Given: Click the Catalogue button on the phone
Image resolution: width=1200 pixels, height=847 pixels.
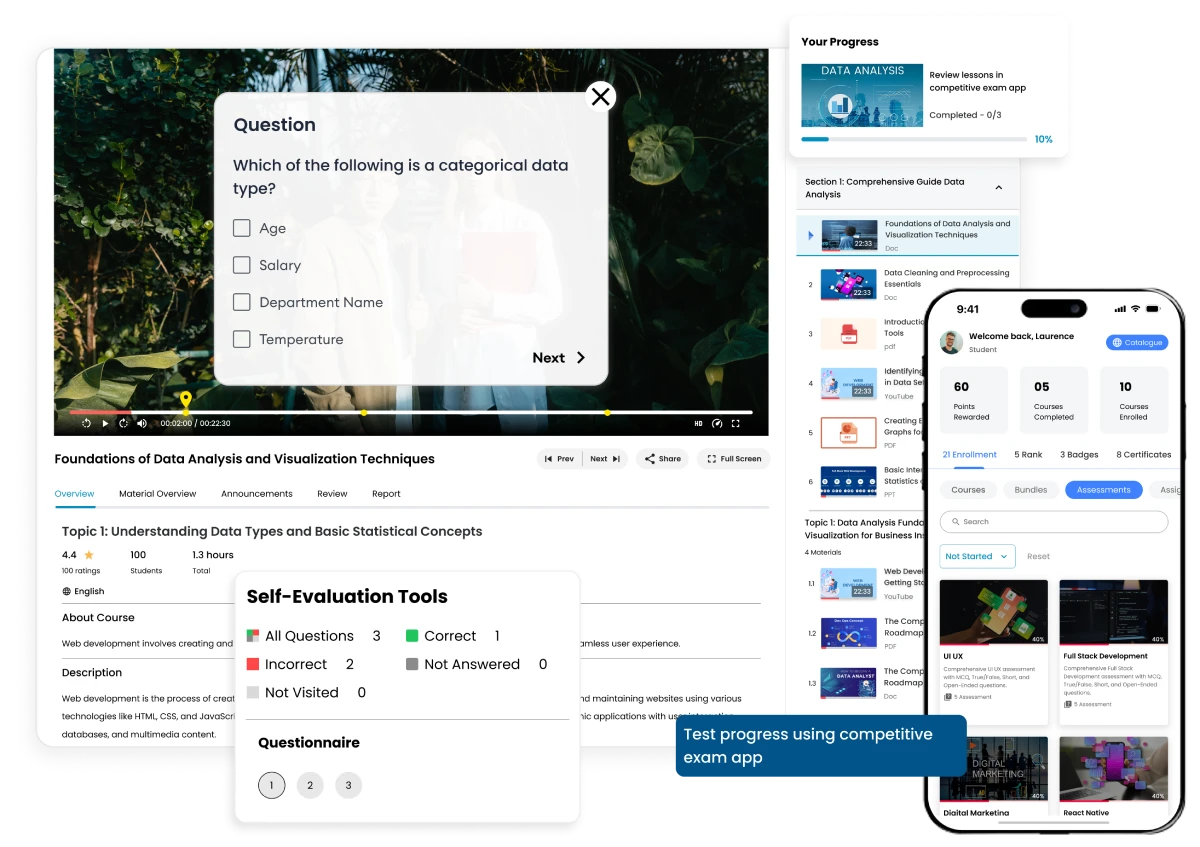Looking at the screenshot, I should coord(1136,342).
